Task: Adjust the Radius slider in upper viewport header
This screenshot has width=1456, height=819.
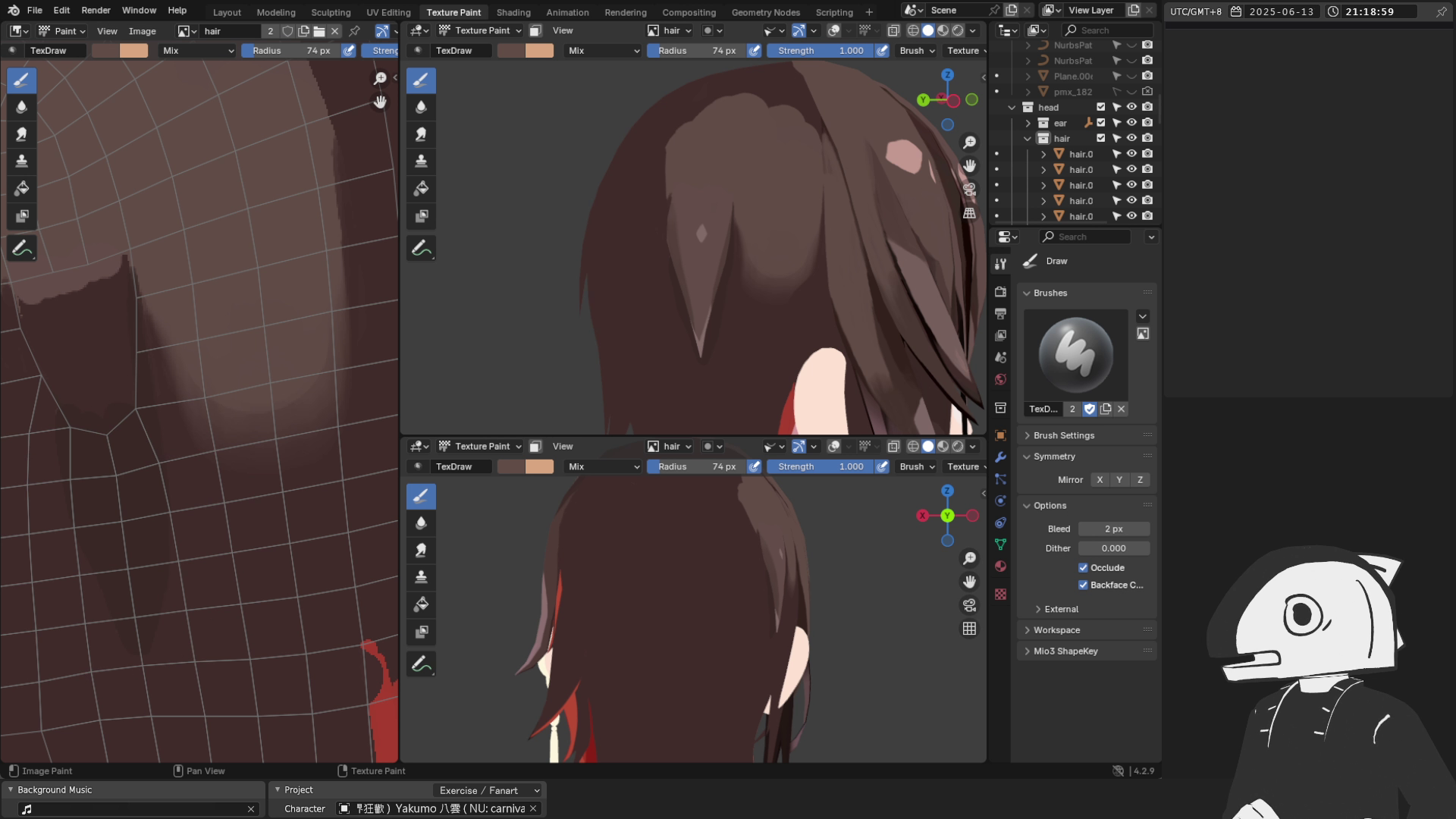Action: [697, 51]
